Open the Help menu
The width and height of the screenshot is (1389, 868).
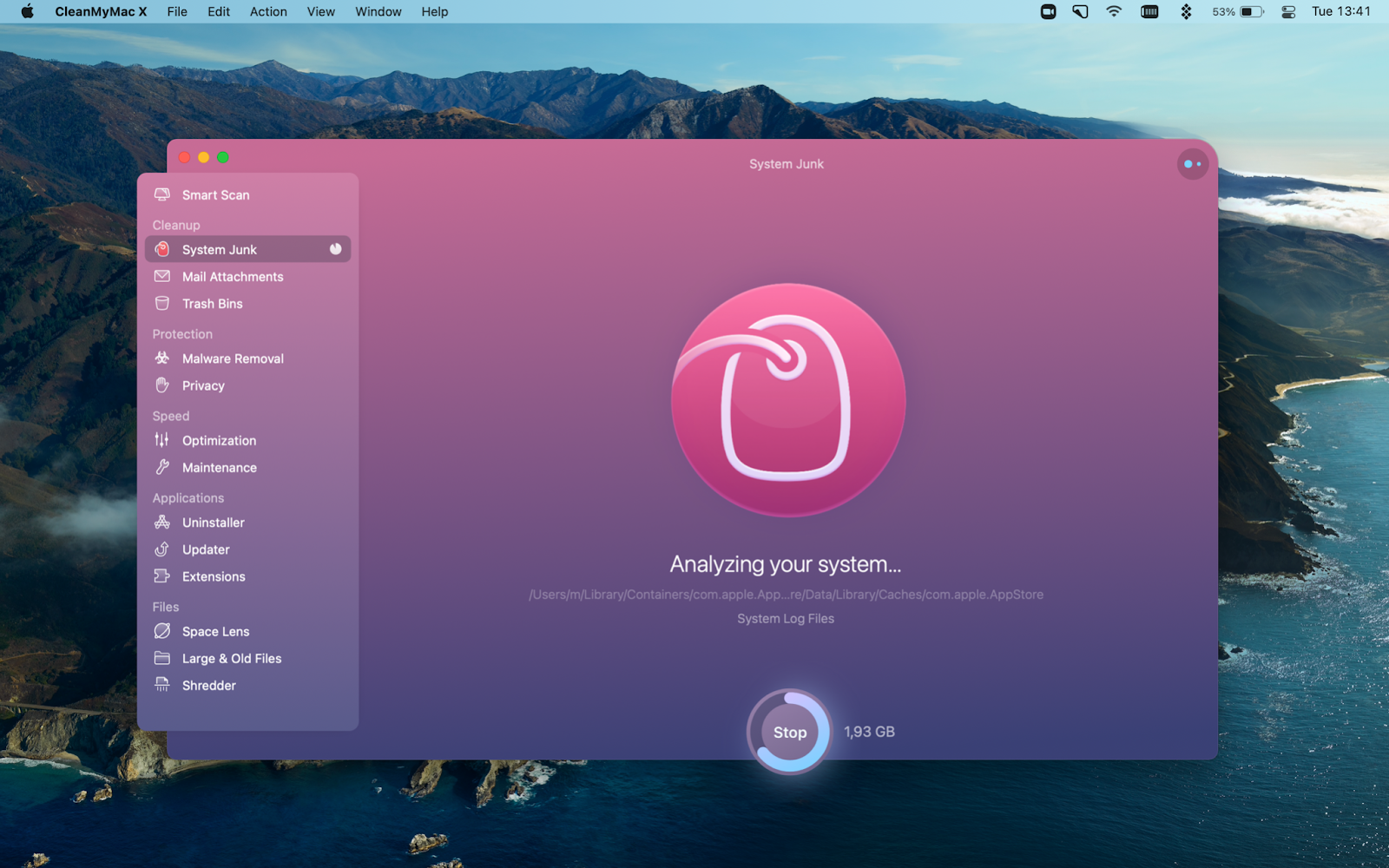click(x=435, y=11)
